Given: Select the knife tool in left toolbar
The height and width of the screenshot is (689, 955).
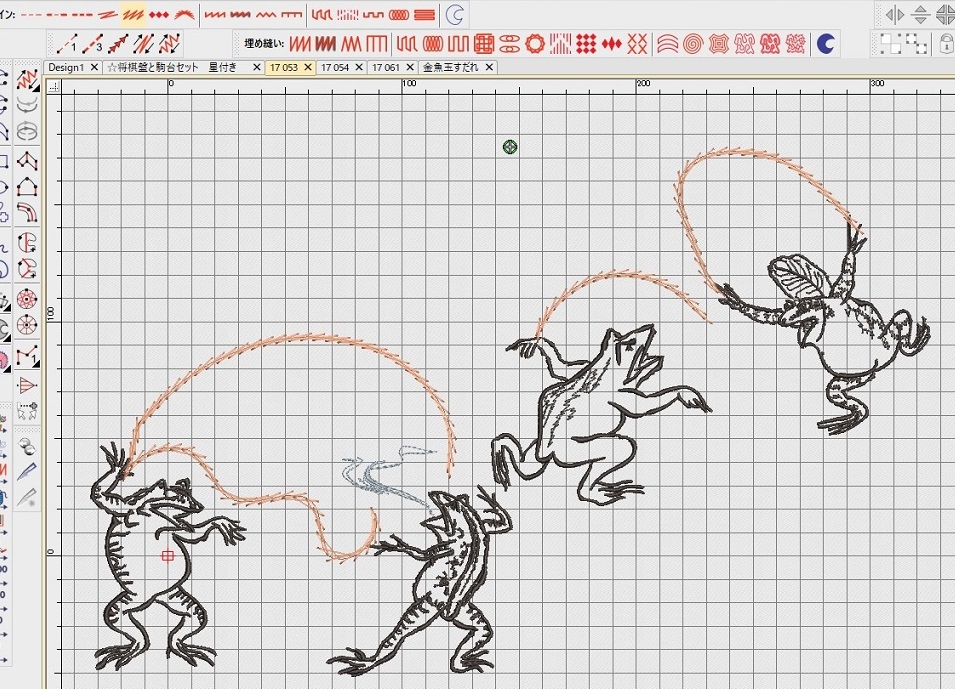Looking at the screenshot, I should tap(27, 471).
